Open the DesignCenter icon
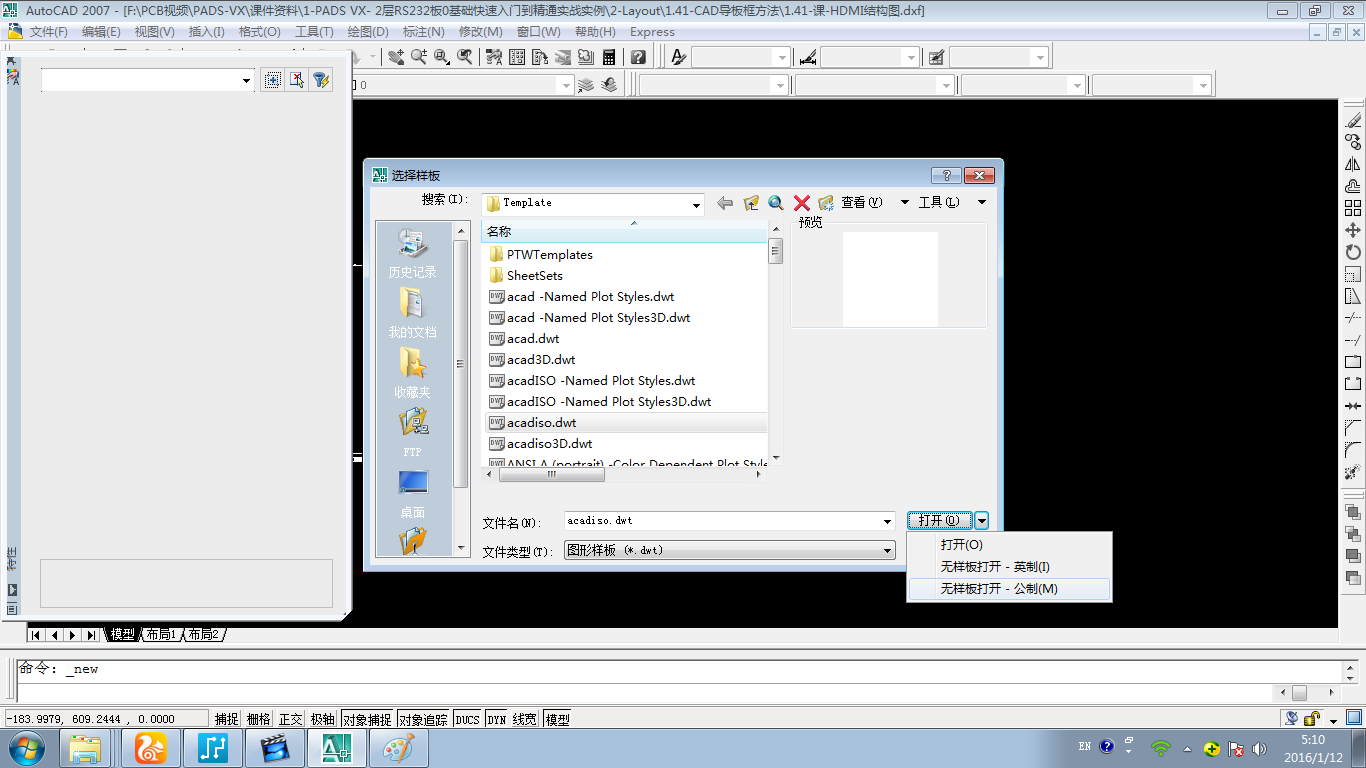 click(x=517, y=58)
